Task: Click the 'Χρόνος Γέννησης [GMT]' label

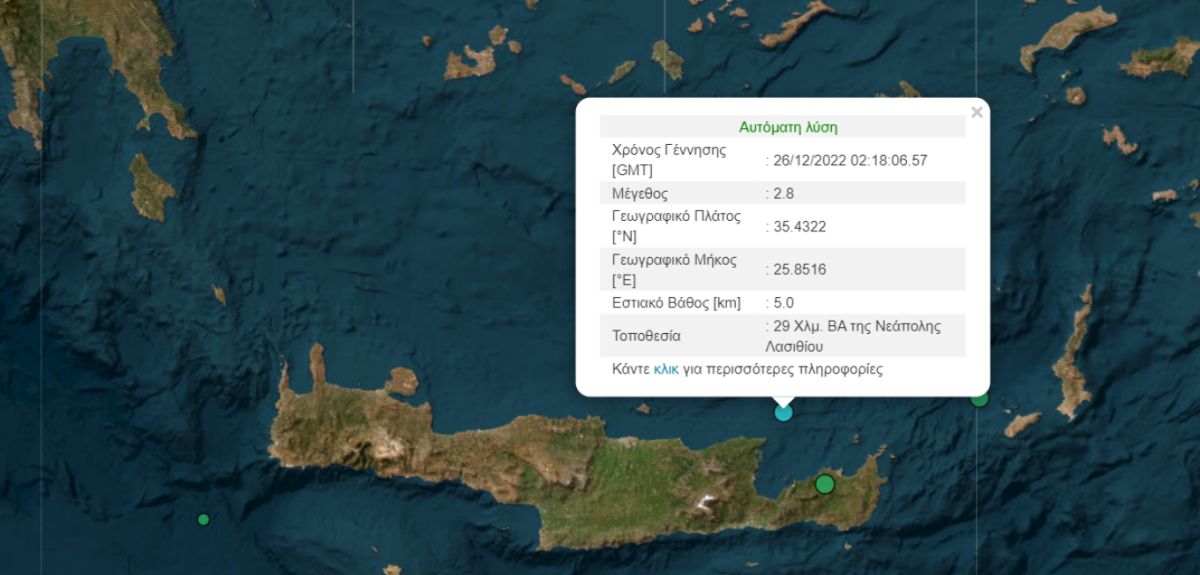Action: tap(670, 159)
